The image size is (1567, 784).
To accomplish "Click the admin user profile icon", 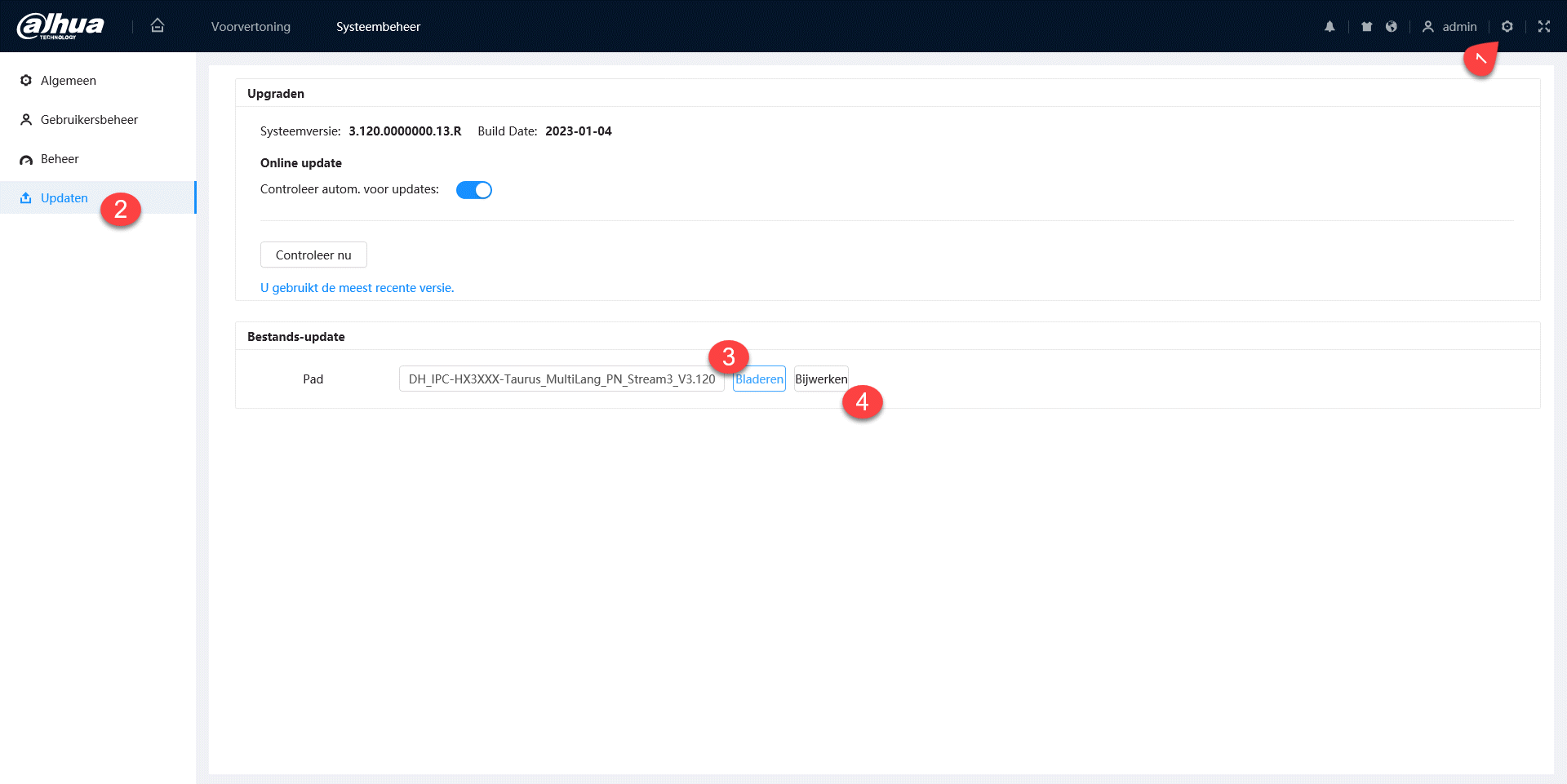I will coord(1427,27).
